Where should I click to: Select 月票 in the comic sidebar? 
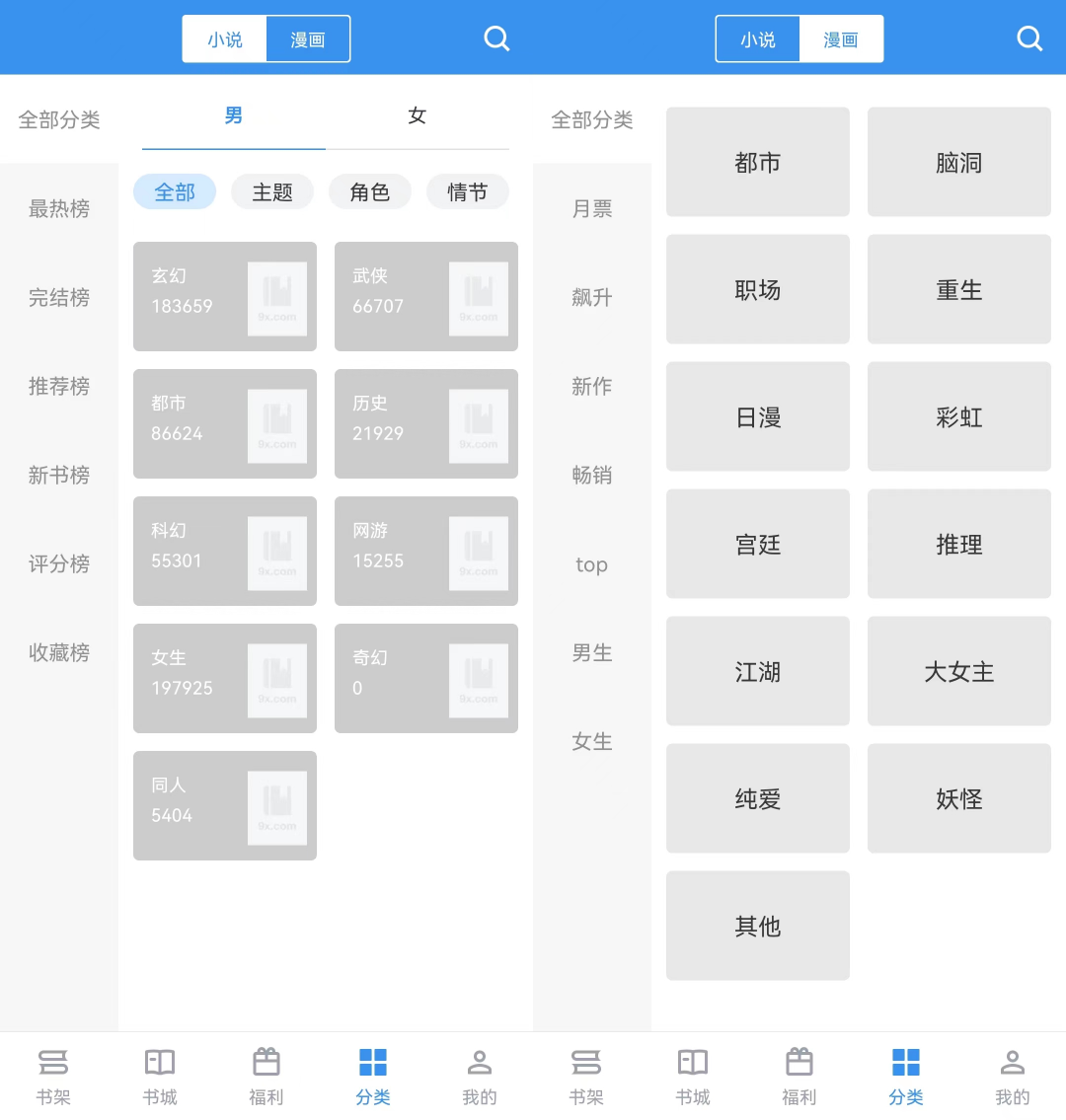click(x=592, y=209)
